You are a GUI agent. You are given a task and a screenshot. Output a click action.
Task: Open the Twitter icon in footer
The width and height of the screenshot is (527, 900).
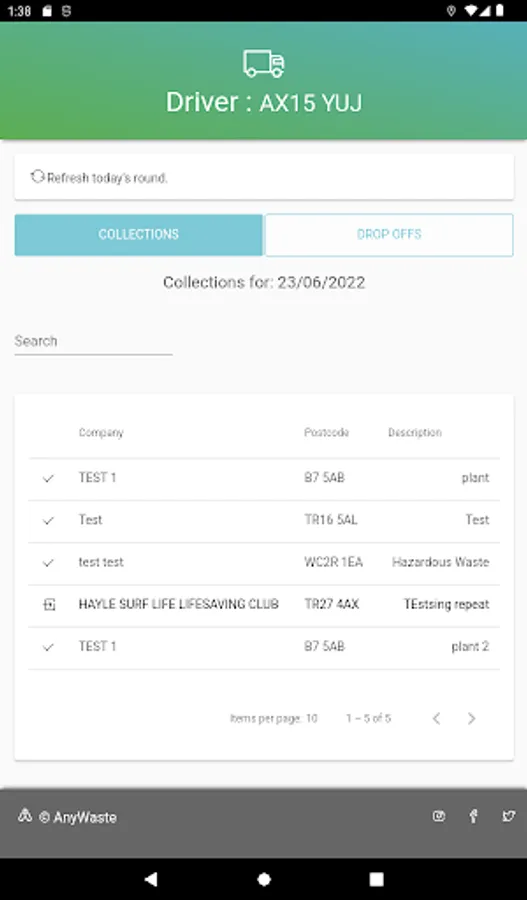click(508, 816)
